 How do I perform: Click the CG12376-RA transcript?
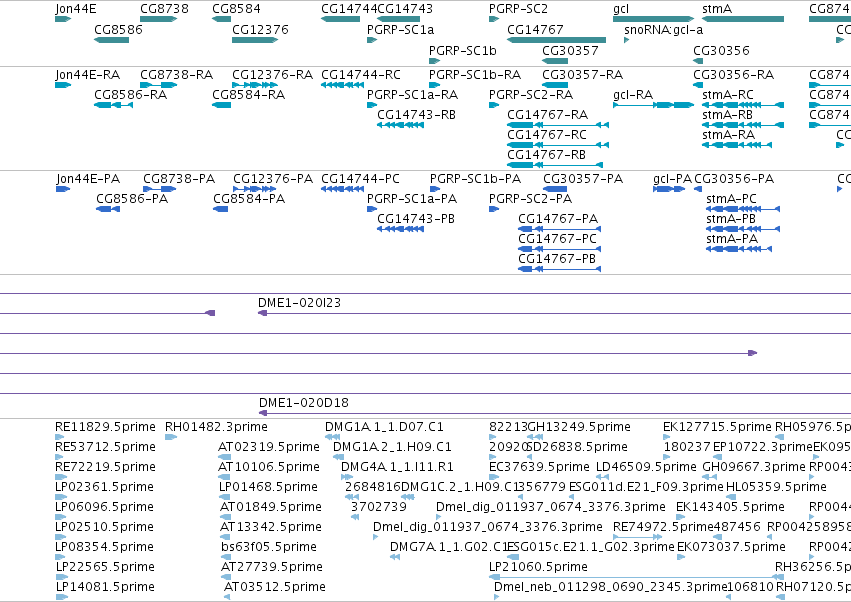click(255, 85)
